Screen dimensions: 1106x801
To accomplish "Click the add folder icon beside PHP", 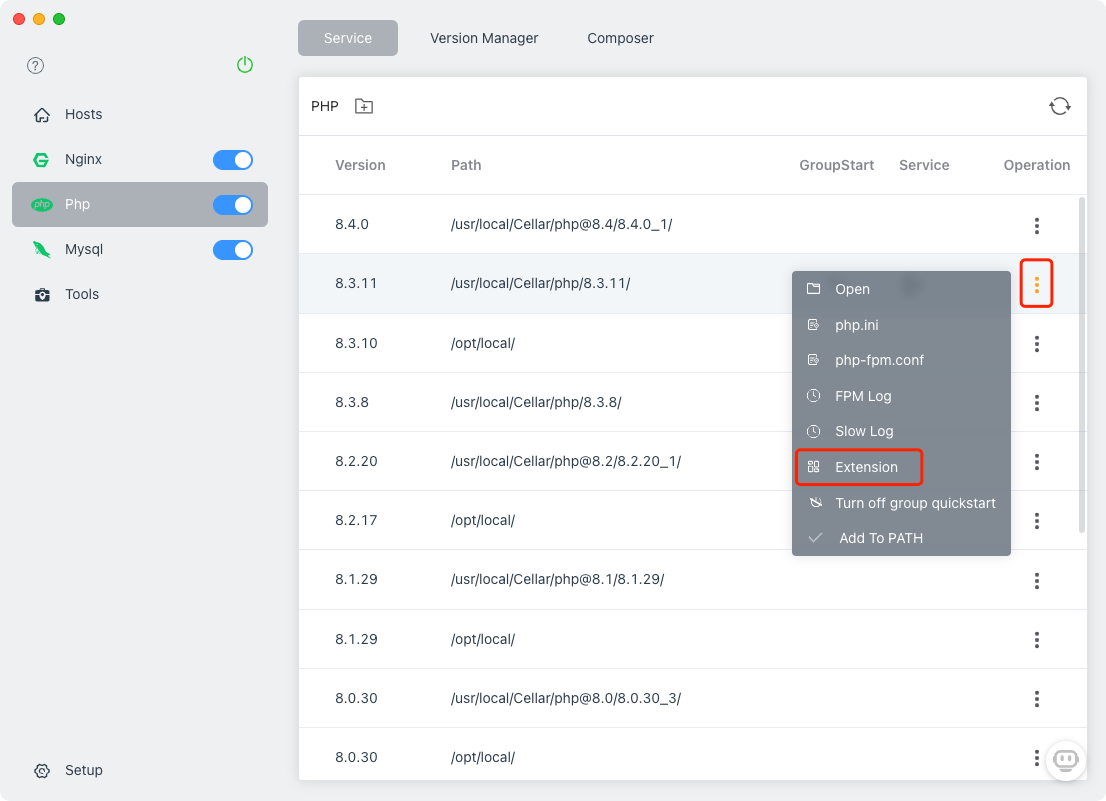I will 364,106.
